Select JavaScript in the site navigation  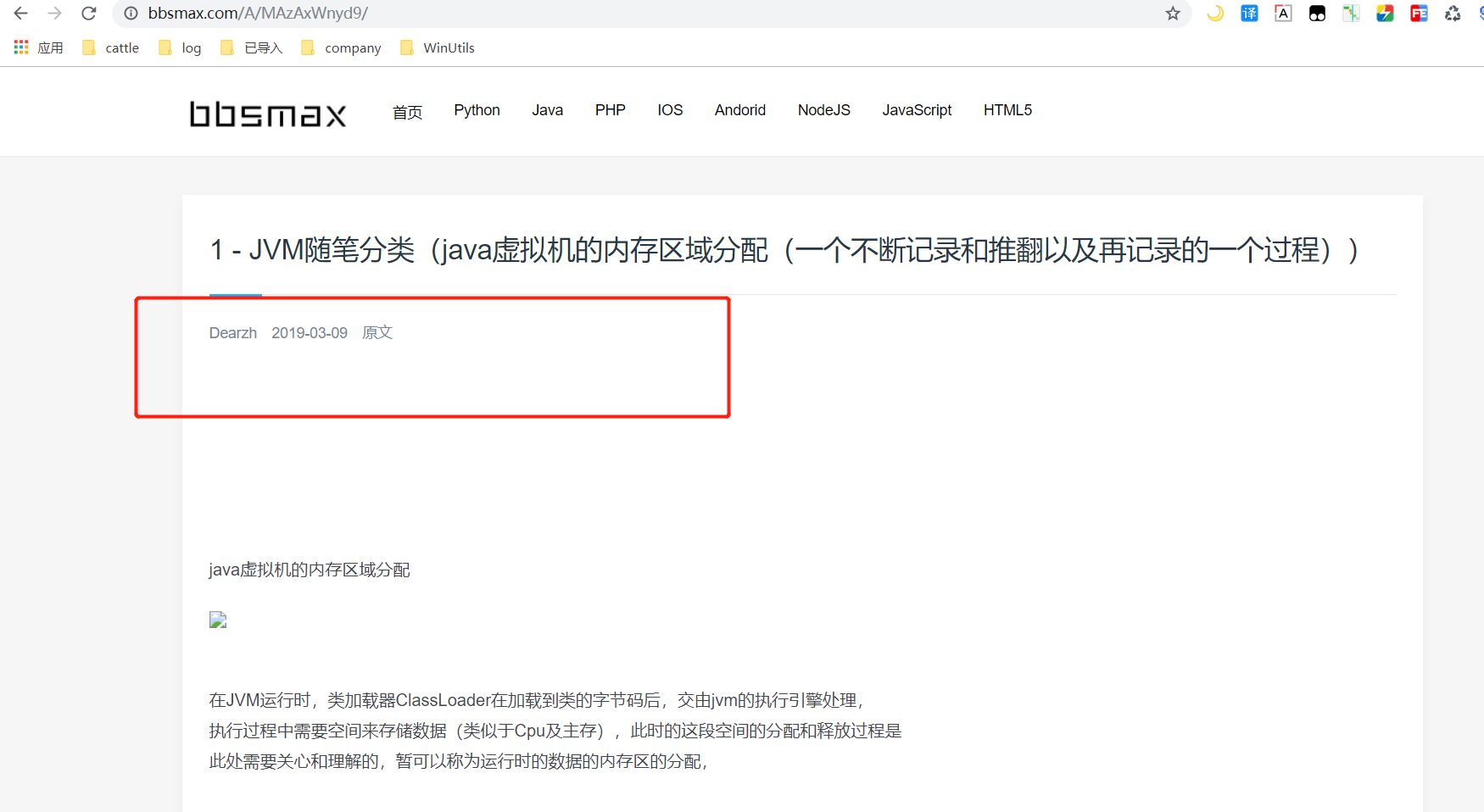point(917,110)
